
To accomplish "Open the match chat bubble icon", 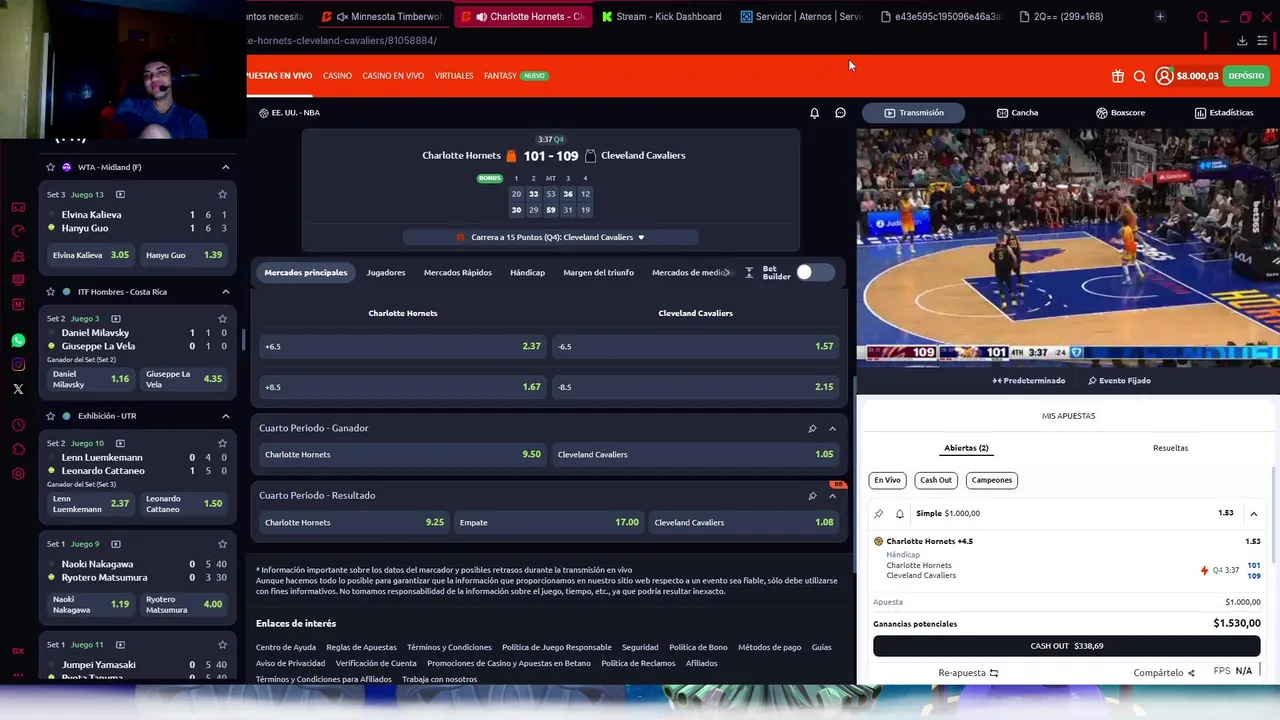I will pos(840,113).
